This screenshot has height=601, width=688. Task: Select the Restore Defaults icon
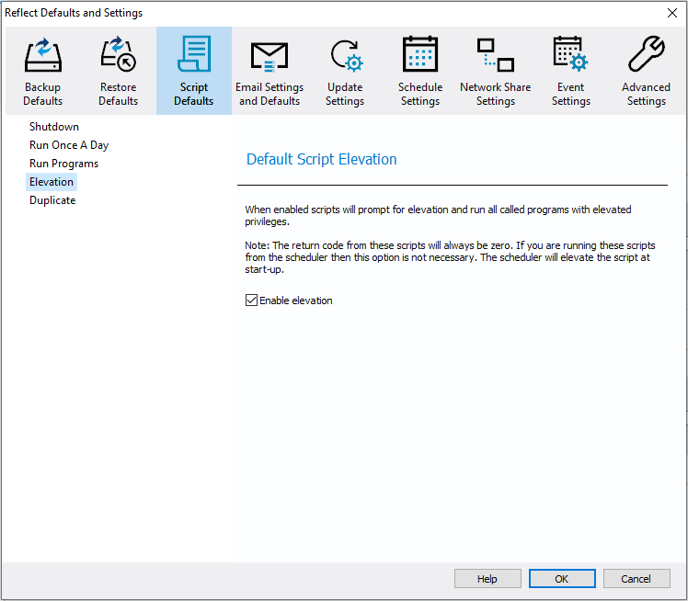118,55
